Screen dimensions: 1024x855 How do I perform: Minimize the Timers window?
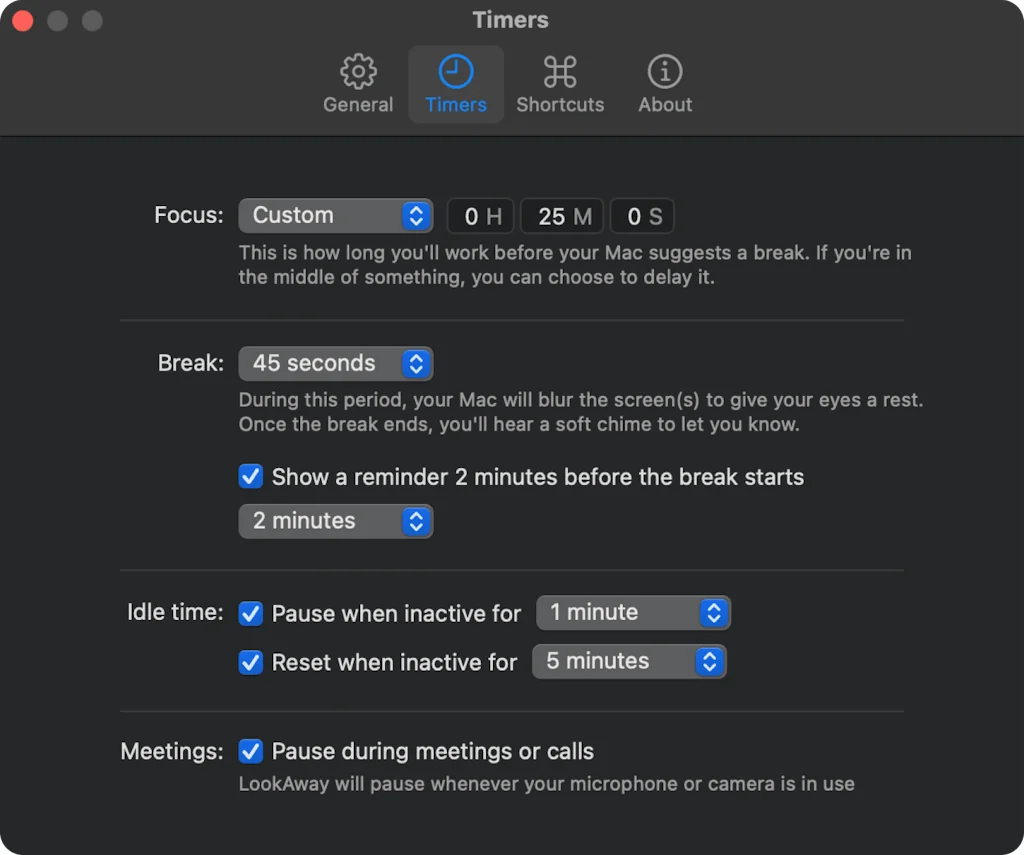[57, 19]
